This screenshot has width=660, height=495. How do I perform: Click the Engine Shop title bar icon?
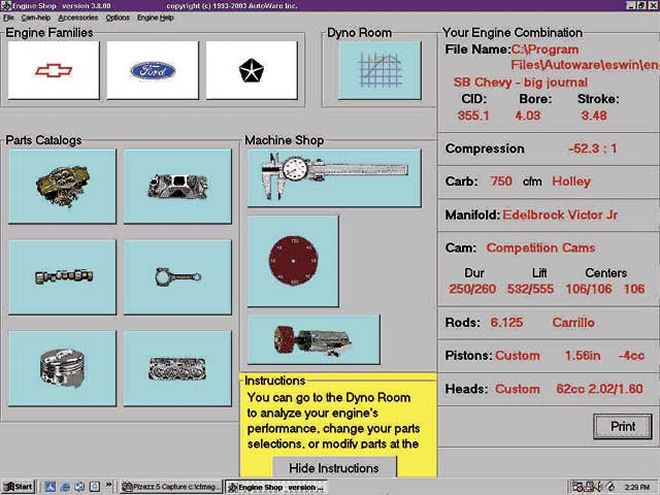5,5
